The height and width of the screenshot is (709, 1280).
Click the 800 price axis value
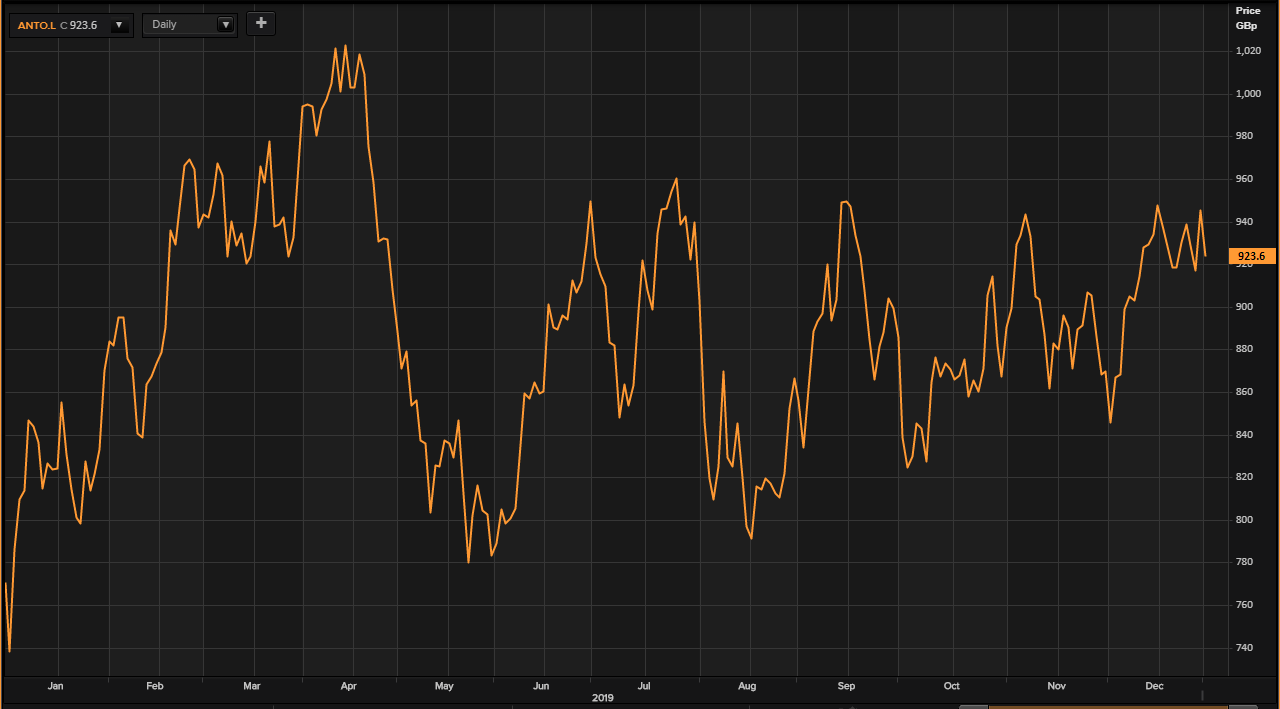pyautogui.click(x=1245, y=520)
